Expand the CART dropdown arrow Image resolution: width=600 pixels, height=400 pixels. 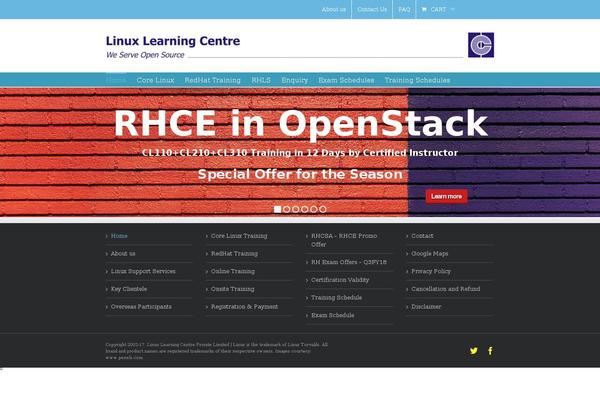(x=453, y=9)
